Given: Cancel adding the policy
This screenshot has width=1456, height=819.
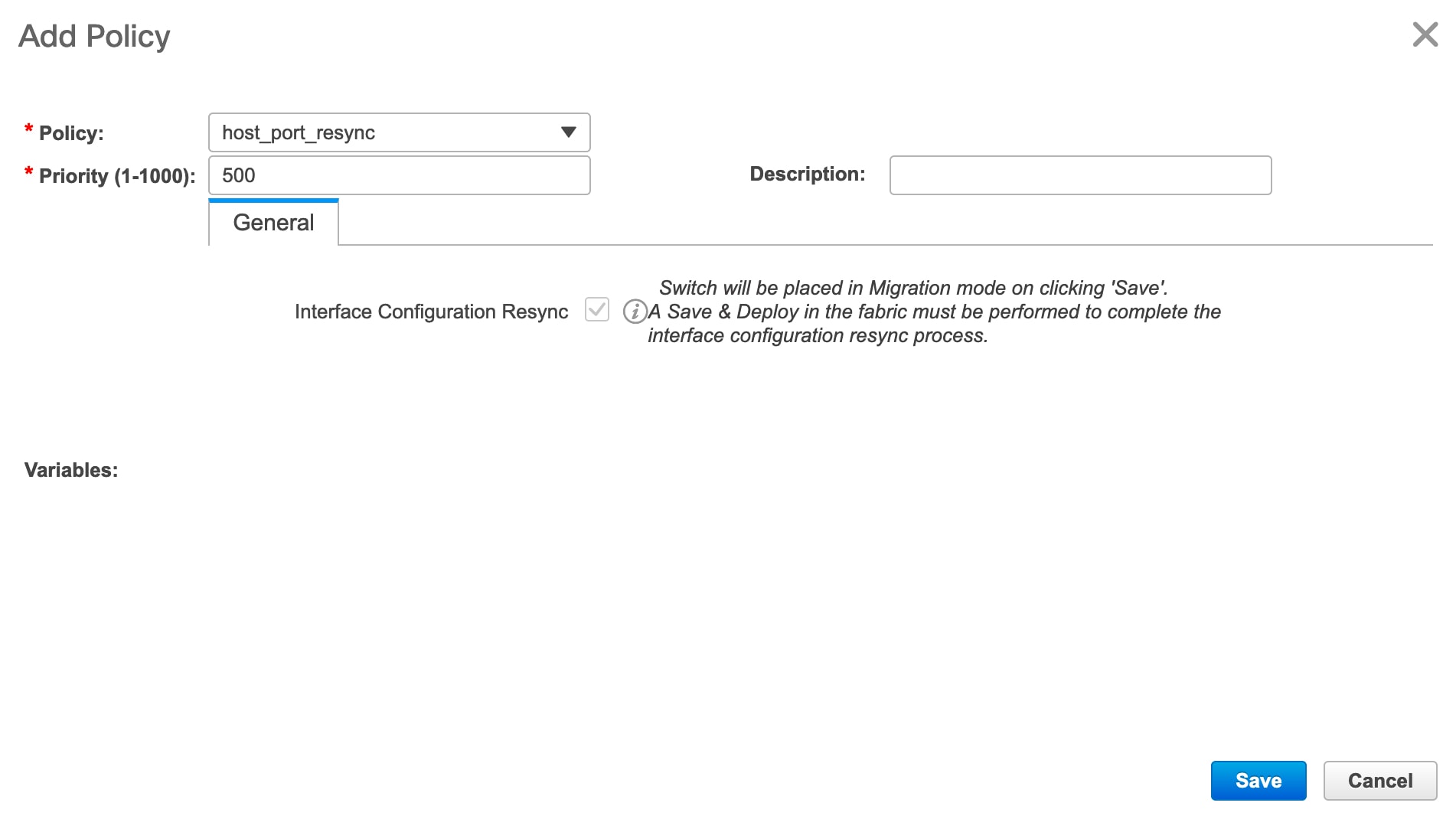Looking at the screenshot, I should point(1379,781).
